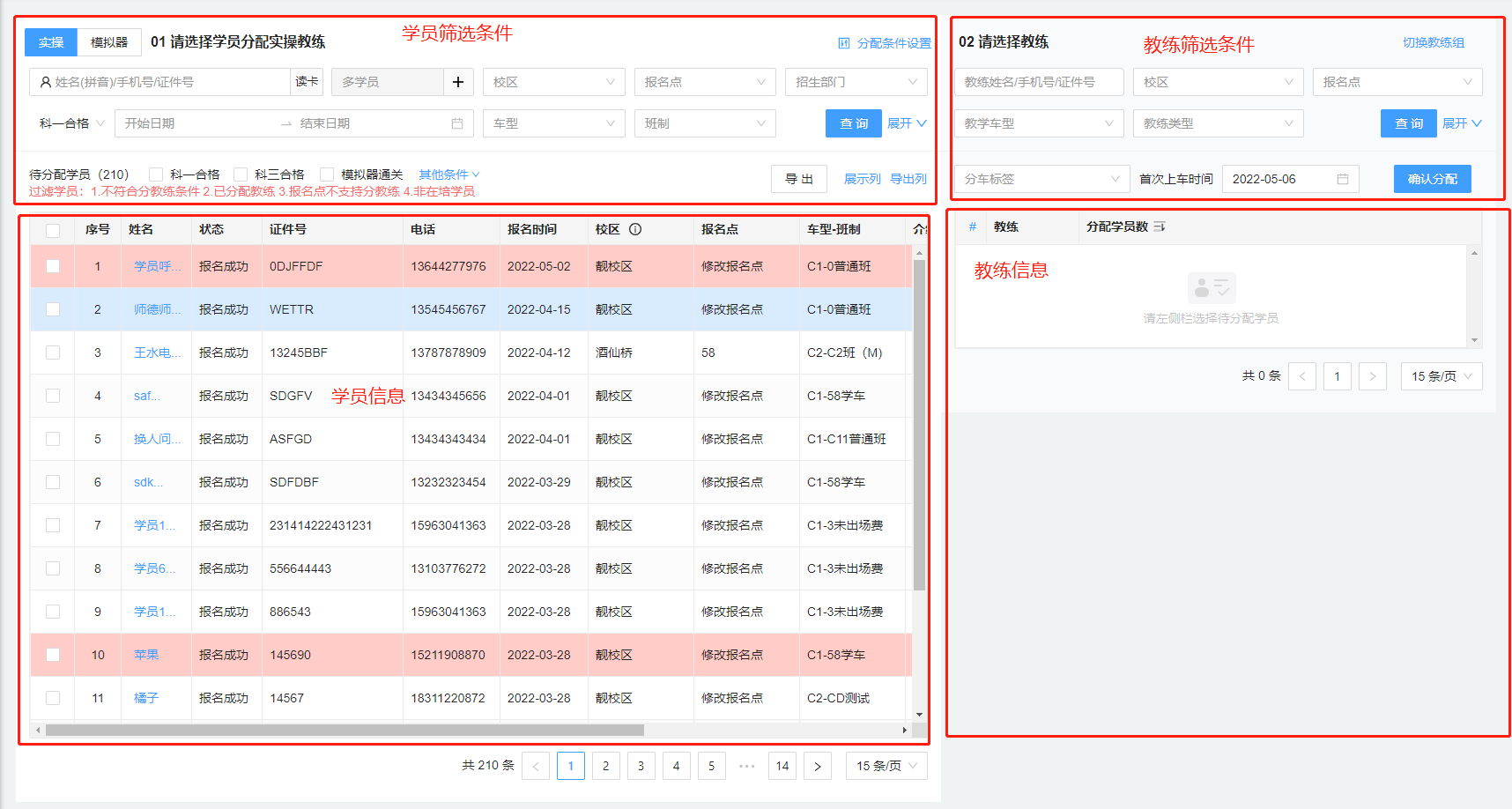Click the 分配条件设置 settings icon
Viewport: 1512px width, 809px height.
click(844, 43)
